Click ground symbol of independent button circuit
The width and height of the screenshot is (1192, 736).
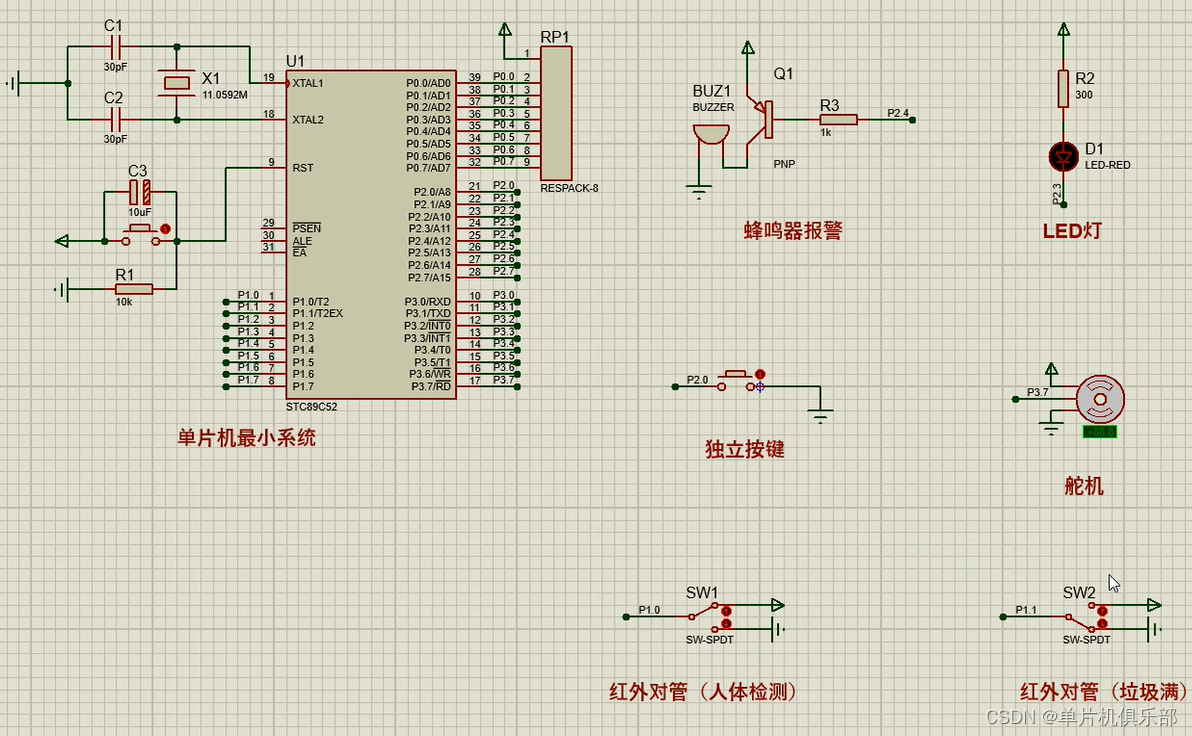tap(820, 416)
